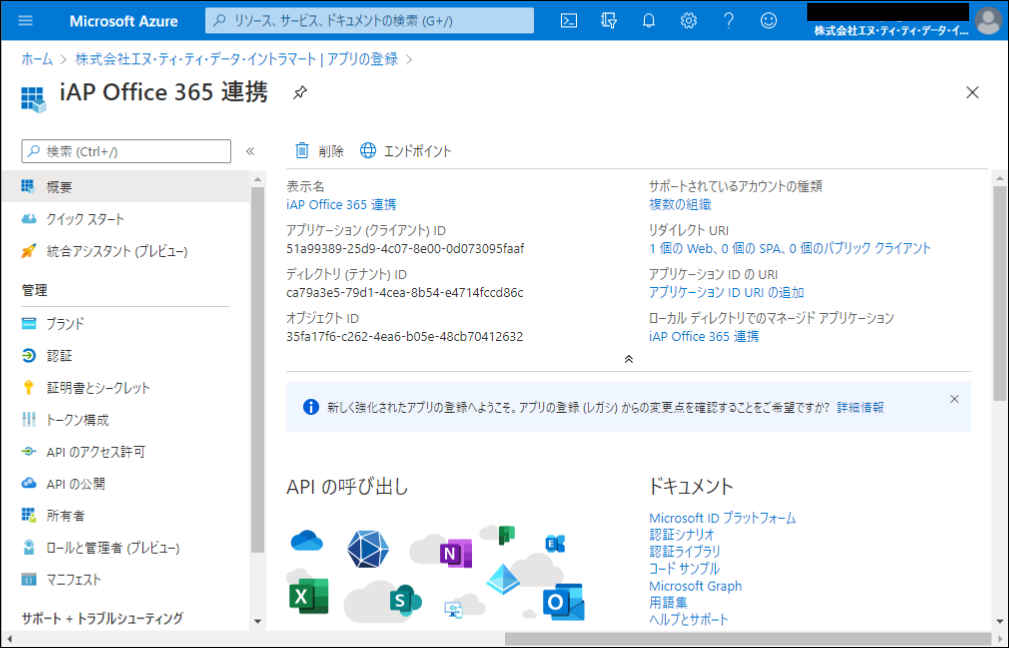Open コード サンプル link
This screenshot has height=648, width=1009.
684,569
